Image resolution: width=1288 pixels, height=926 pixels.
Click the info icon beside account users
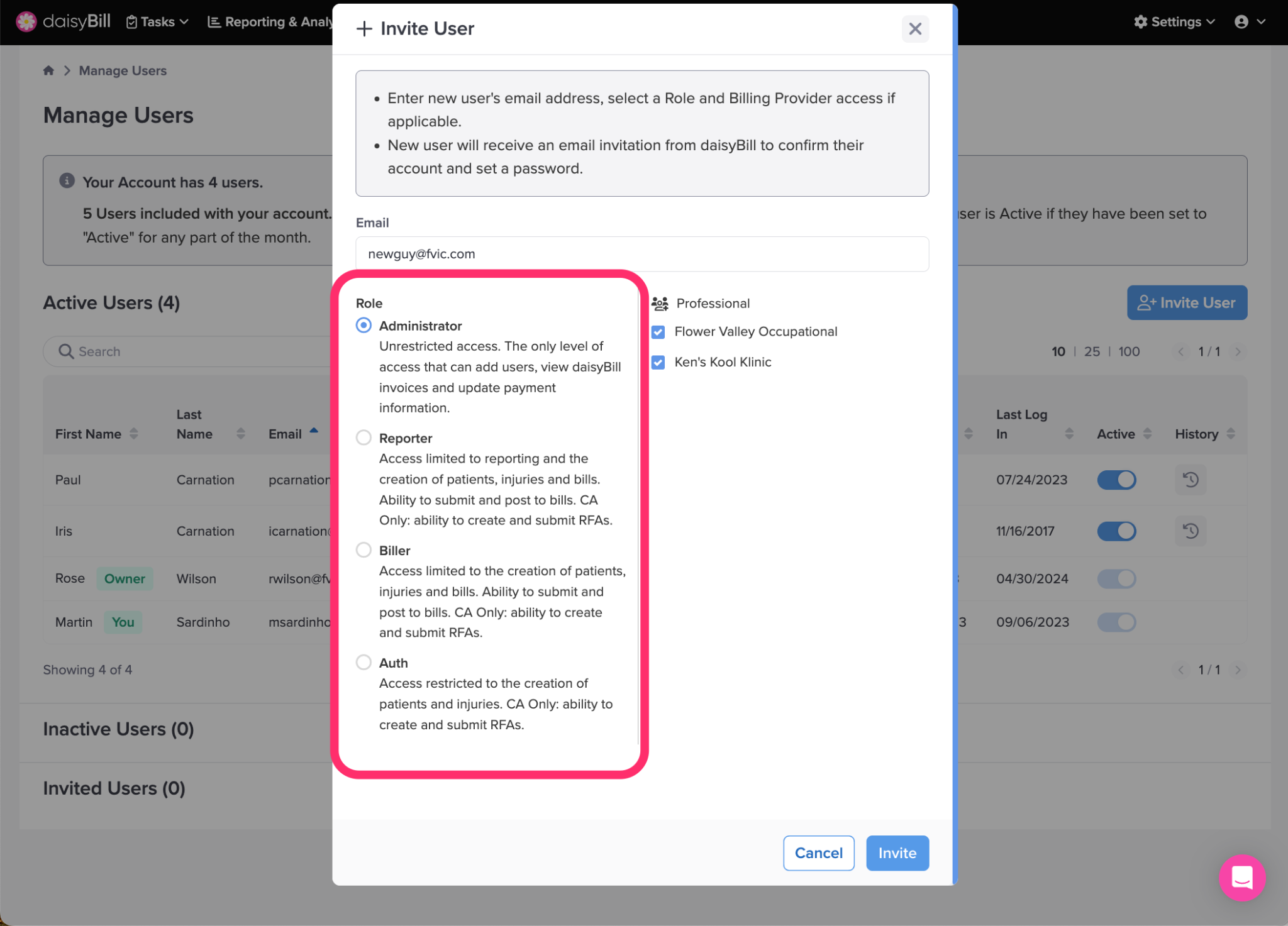[67, 181]
